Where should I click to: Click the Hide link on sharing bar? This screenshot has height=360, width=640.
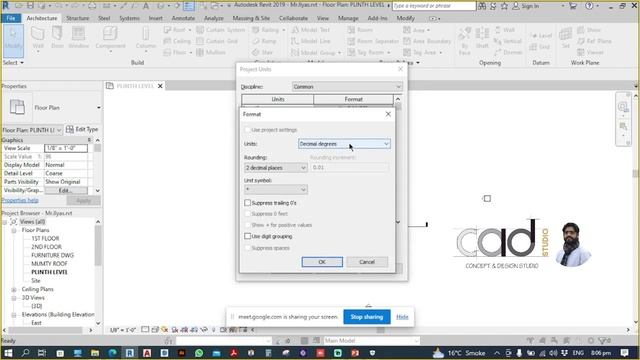(x=402, y=317)
